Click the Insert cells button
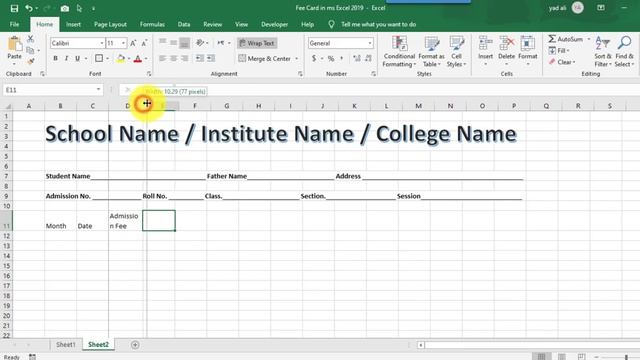Viewport: 640px width, 360px height. pyautogui.click(x=485, y=52)
